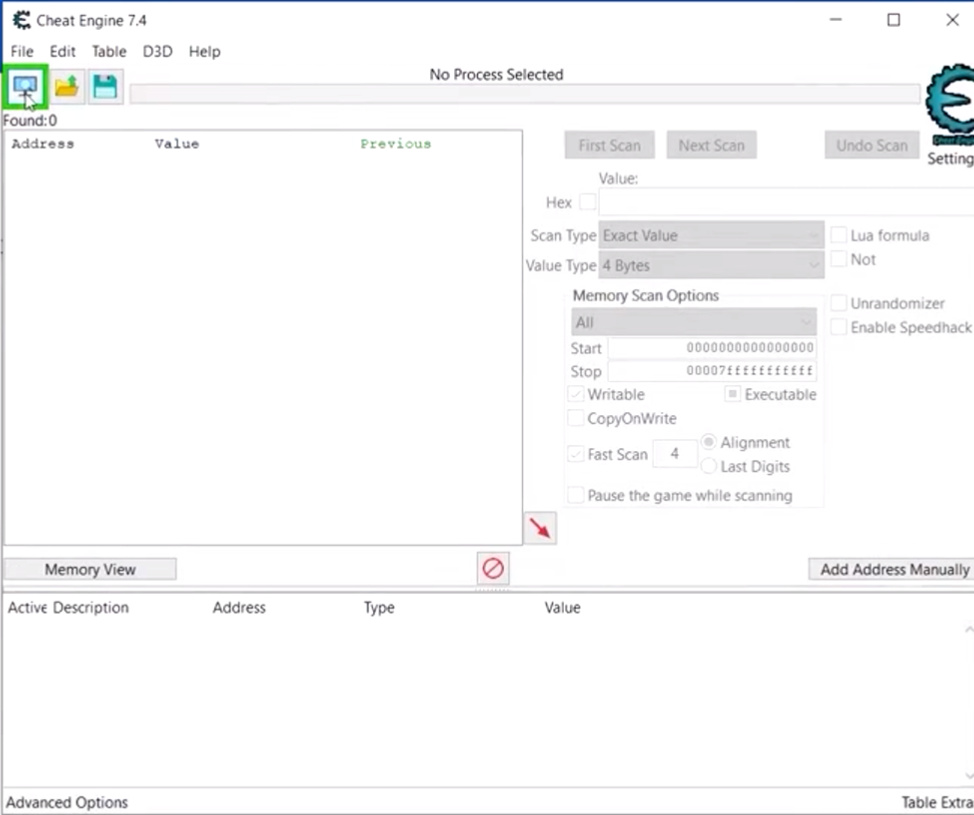Expand the memory region All dropdown

point(693,322)
